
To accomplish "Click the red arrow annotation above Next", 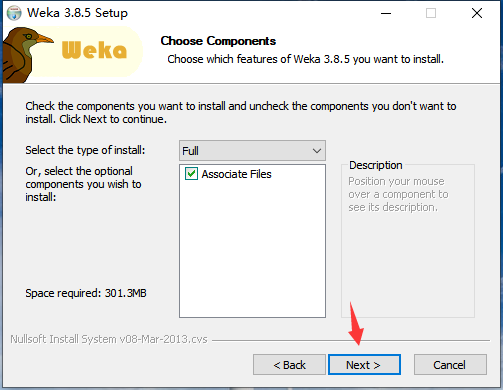I will tap(356, 324).
